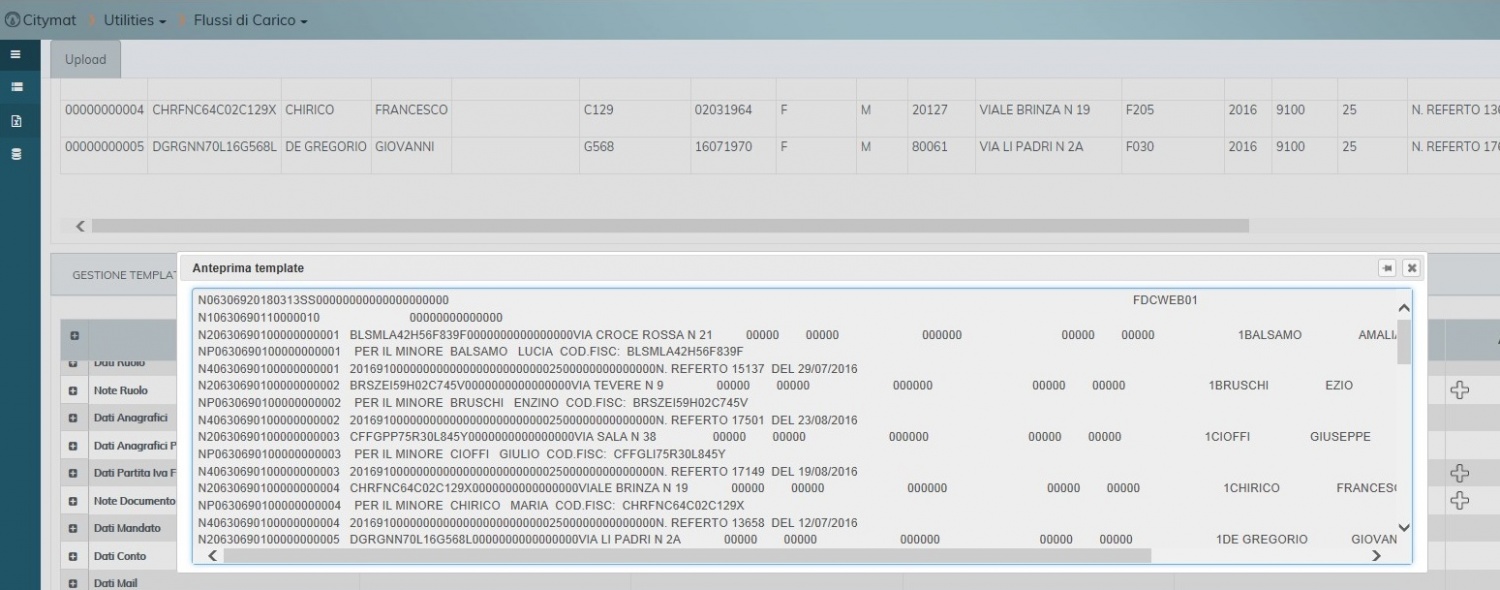Expand the Dati Mandato row
Image resolution: width=1500 pixels, height=590 pixels.
point(73,528)
